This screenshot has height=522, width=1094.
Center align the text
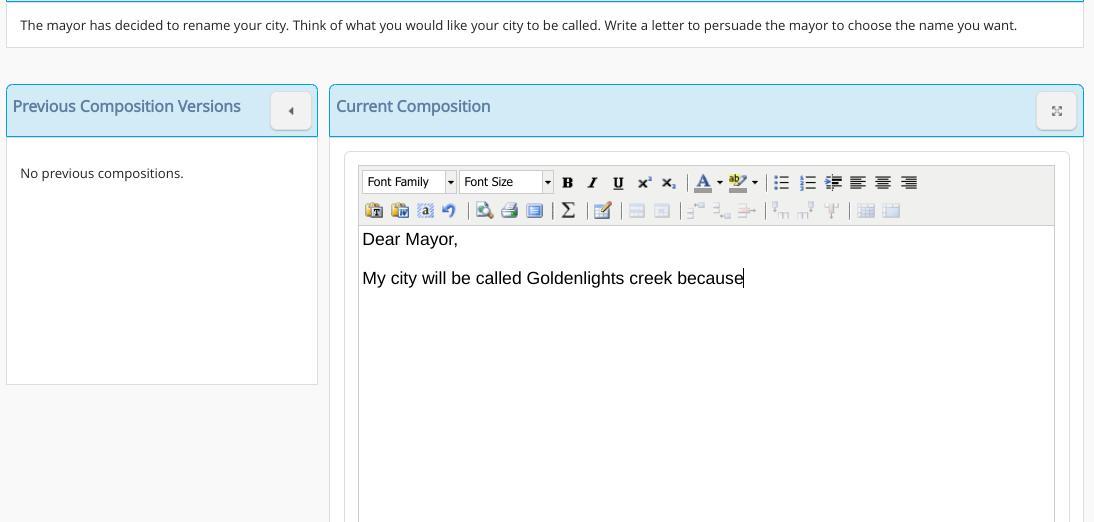coord(883,183)
